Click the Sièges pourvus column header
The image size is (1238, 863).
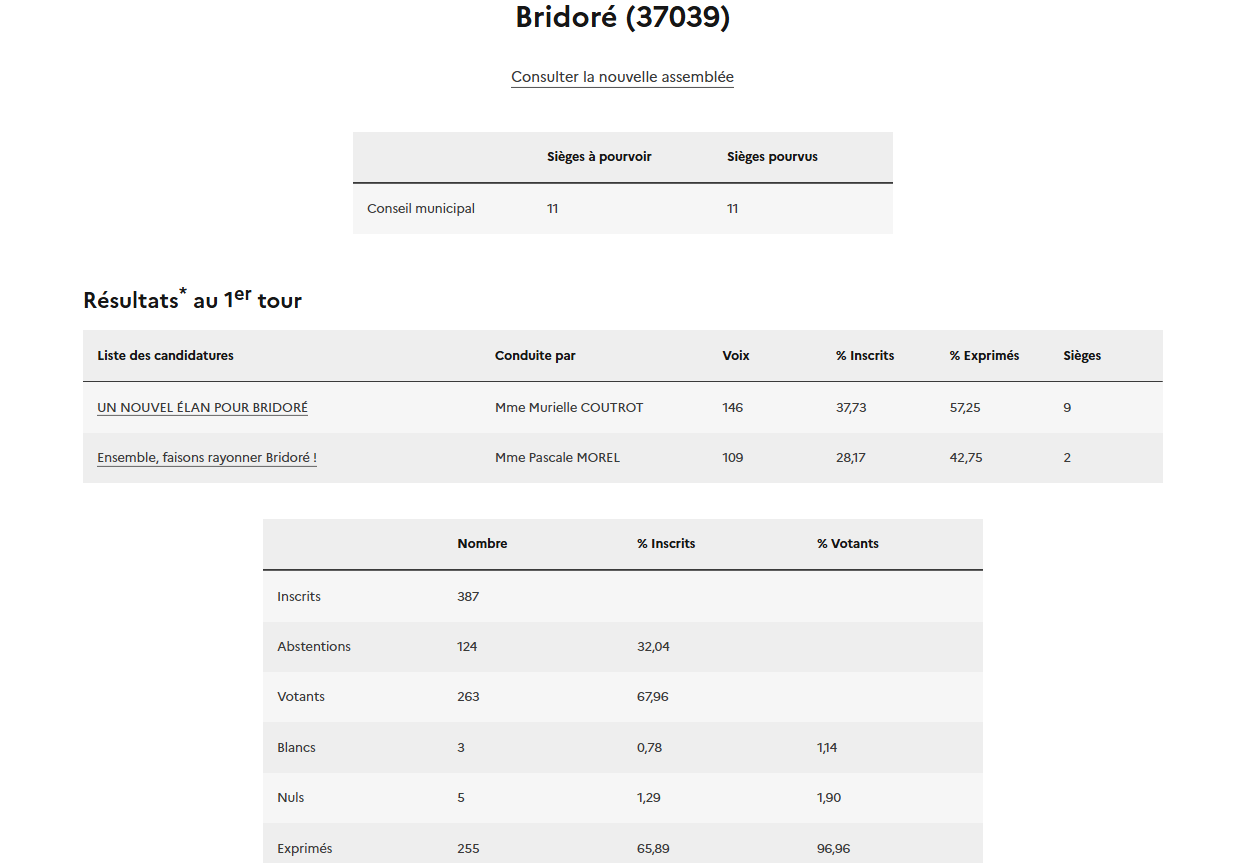click(x=772, y=157)
